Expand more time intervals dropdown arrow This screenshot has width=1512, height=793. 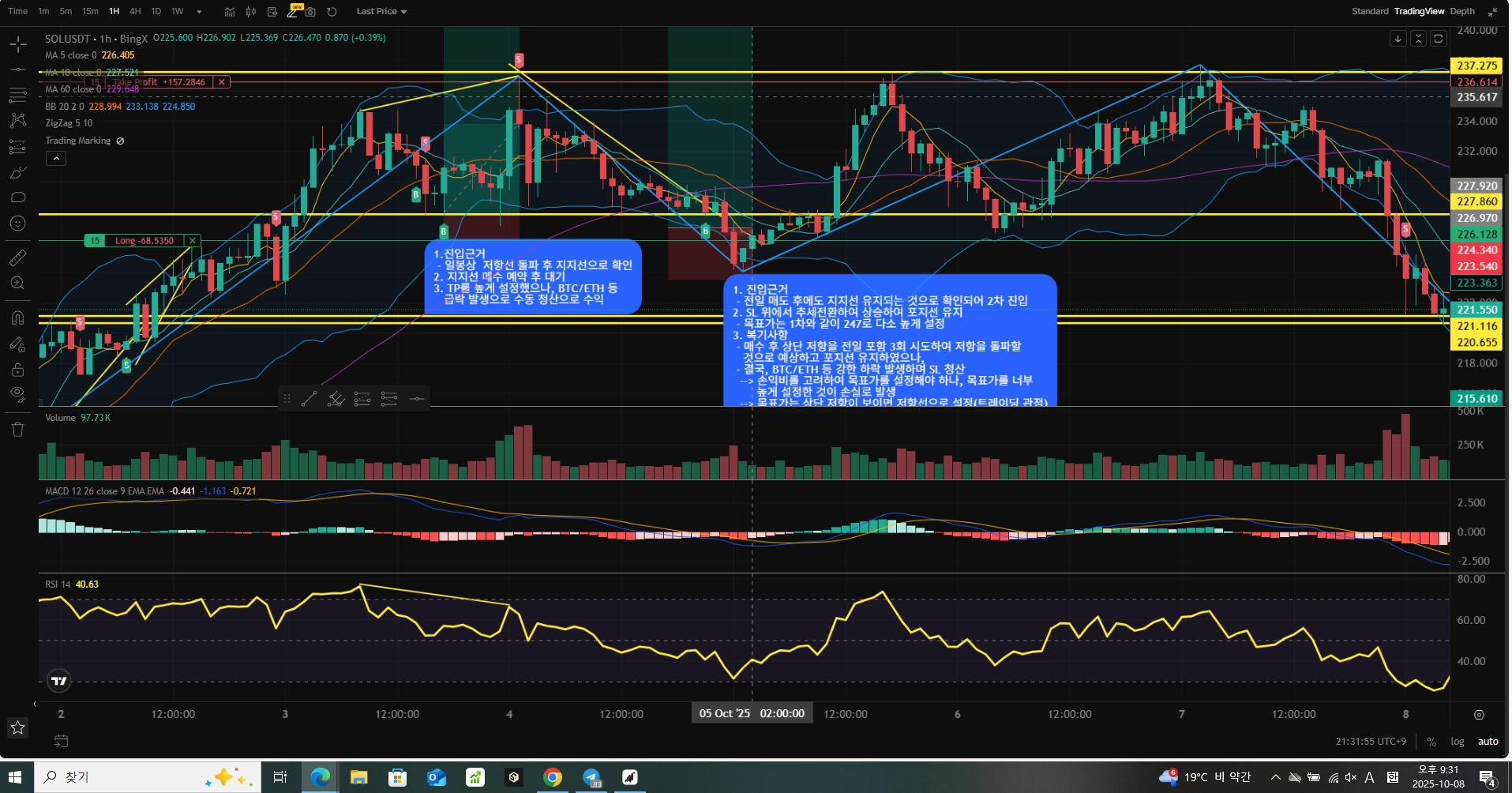[x=199, y=12]
